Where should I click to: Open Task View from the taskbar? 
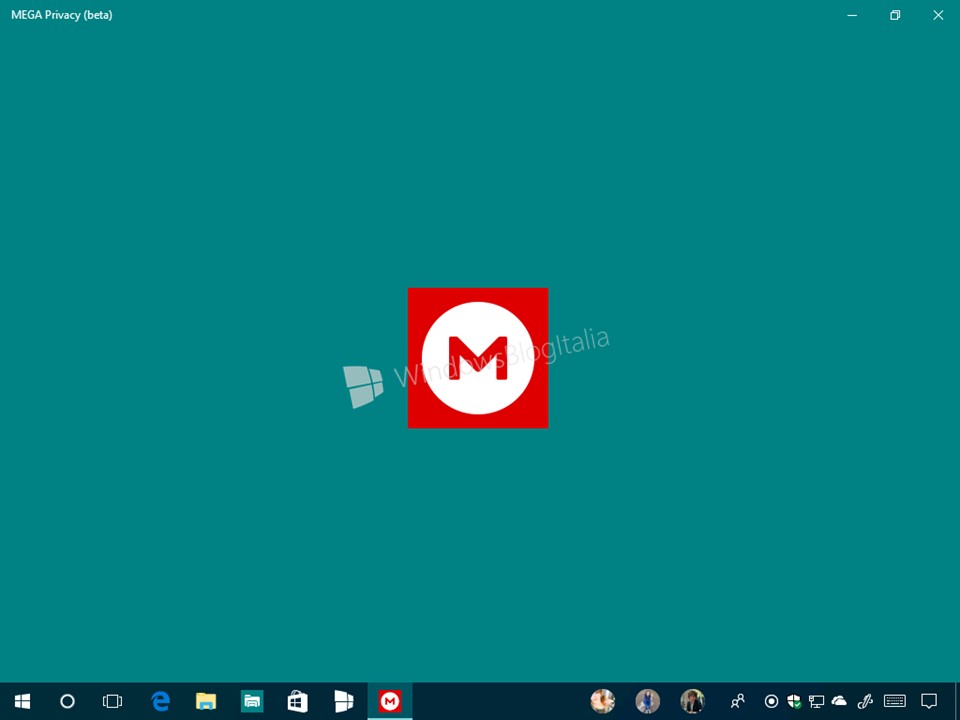click(x=113, y=701)
